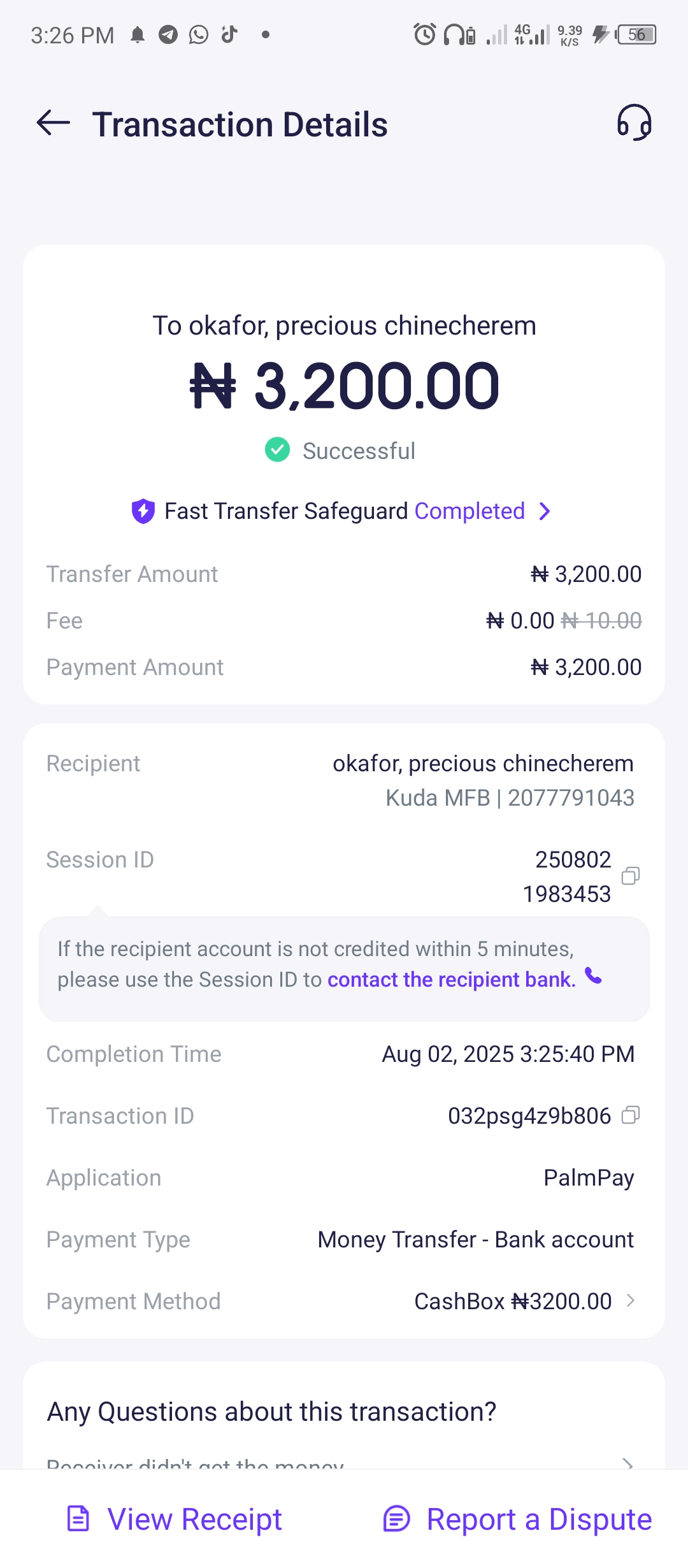This screenshot has height=1568, width=688.
Task: Tap the Transaction ID value 032psg4z9b806
Action: coord(529,1116)
